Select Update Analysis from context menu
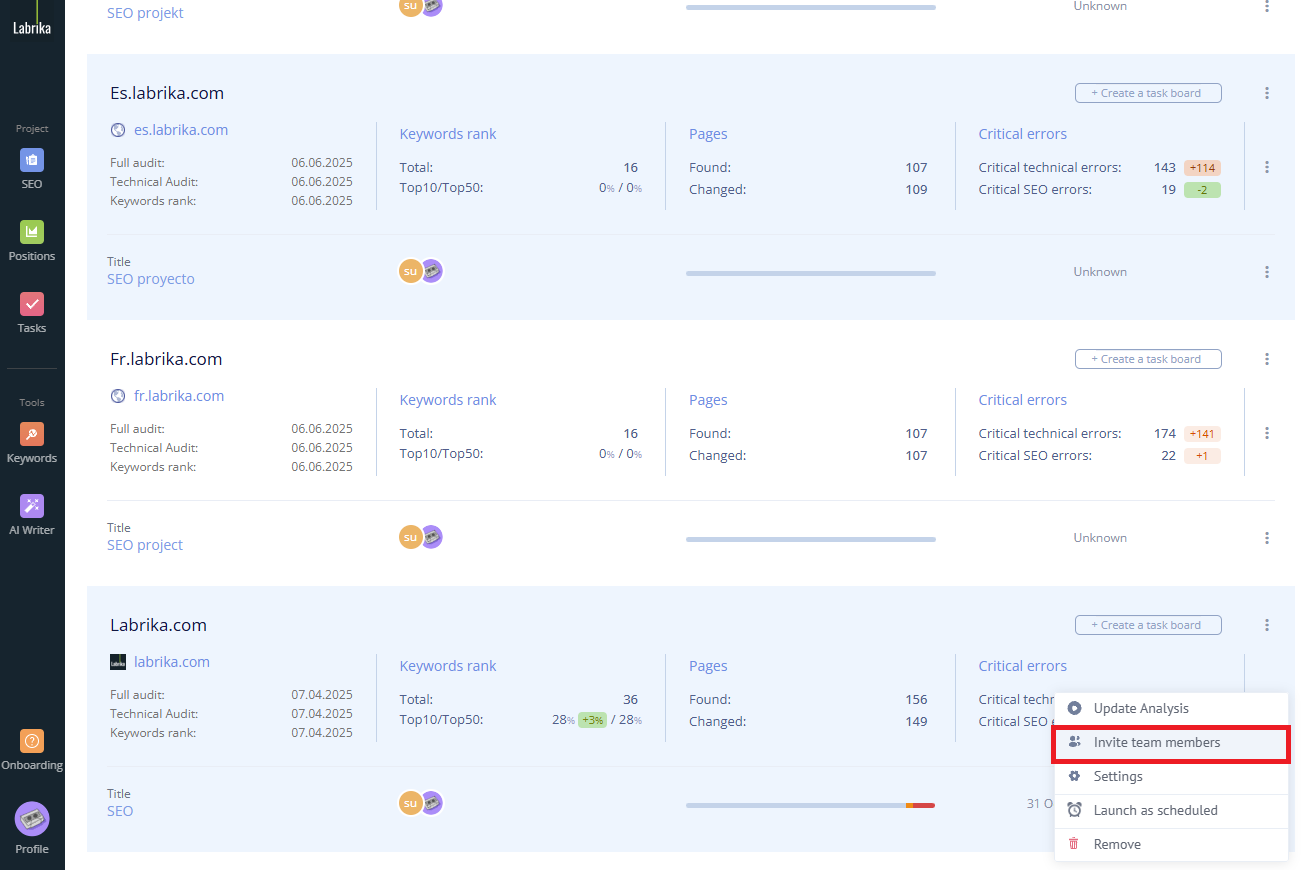 tap(1171, 708)
